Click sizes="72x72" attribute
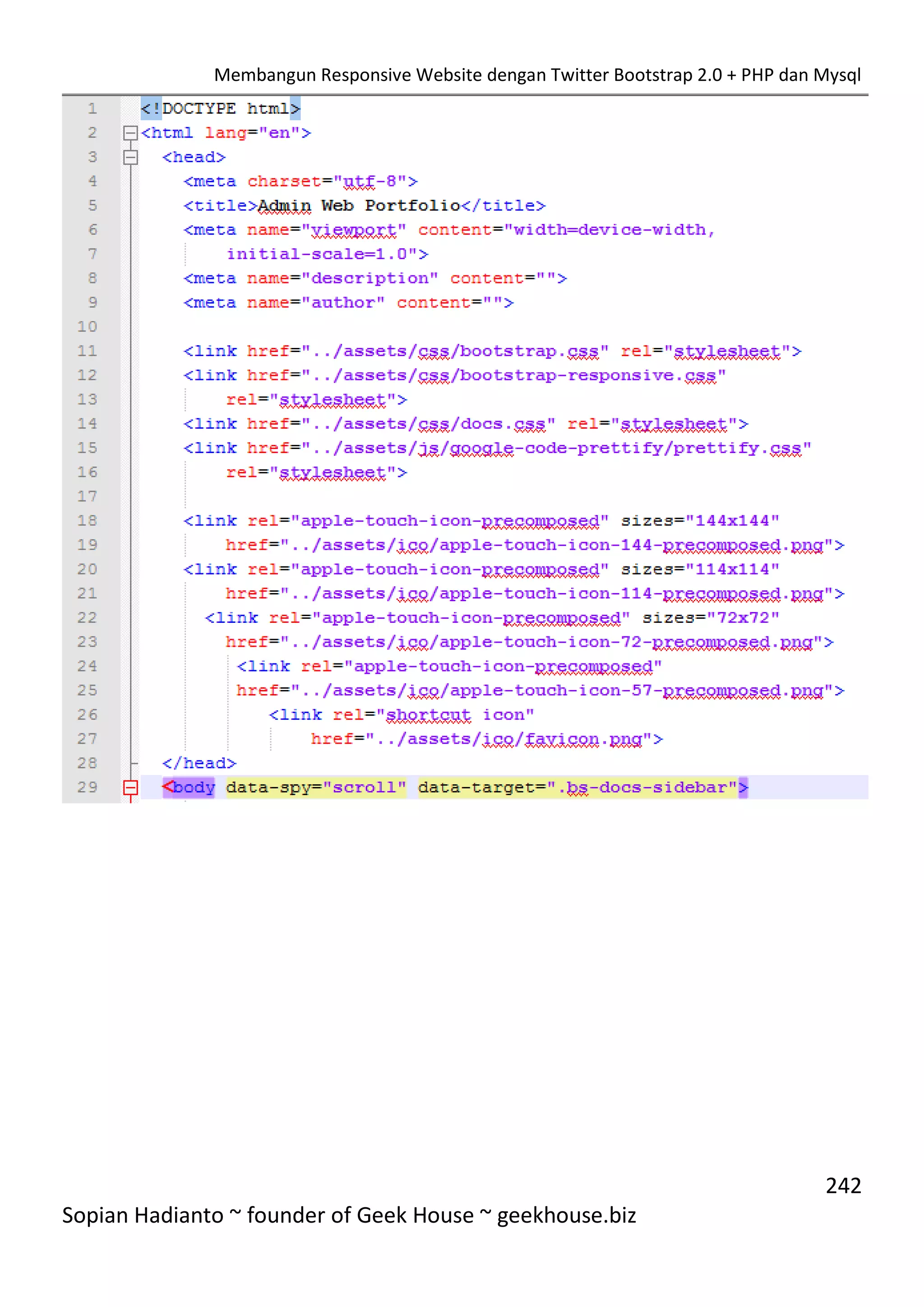Image resolution: width=924 pixels, height=1307 pixels. 711,618
